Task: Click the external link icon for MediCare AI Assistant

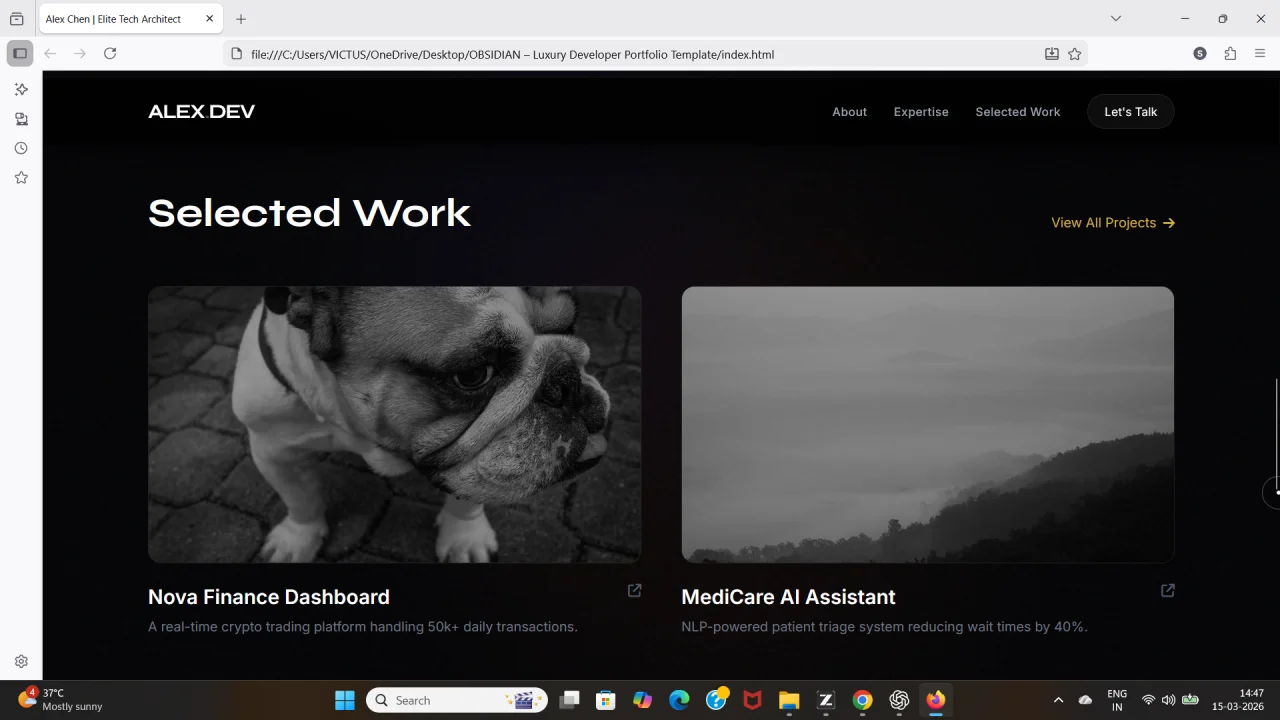Action: point(1167,591)
